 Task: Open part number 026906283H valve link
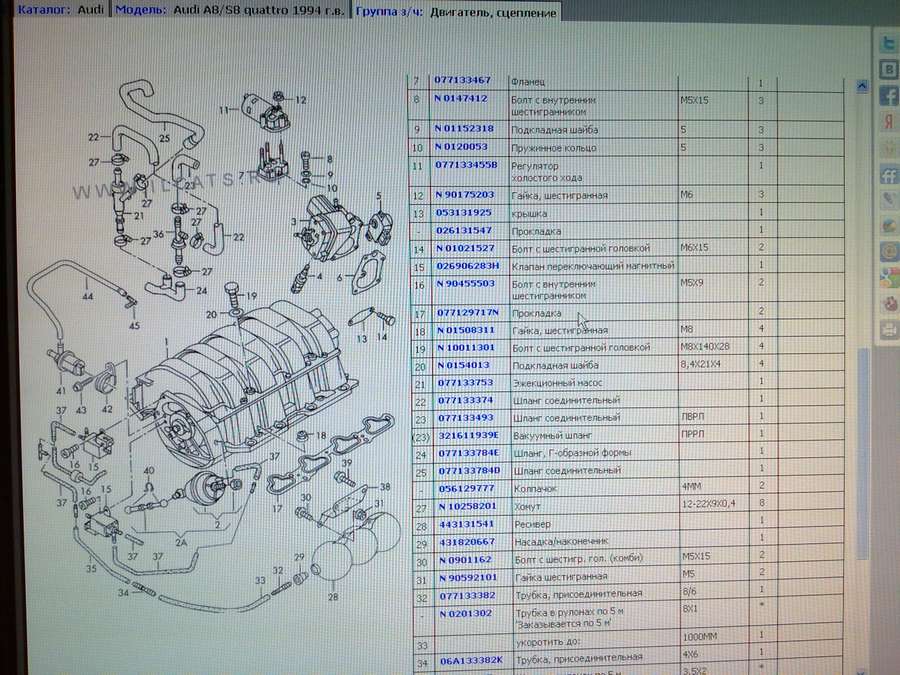pyautogui.click(x=468, y=265)
